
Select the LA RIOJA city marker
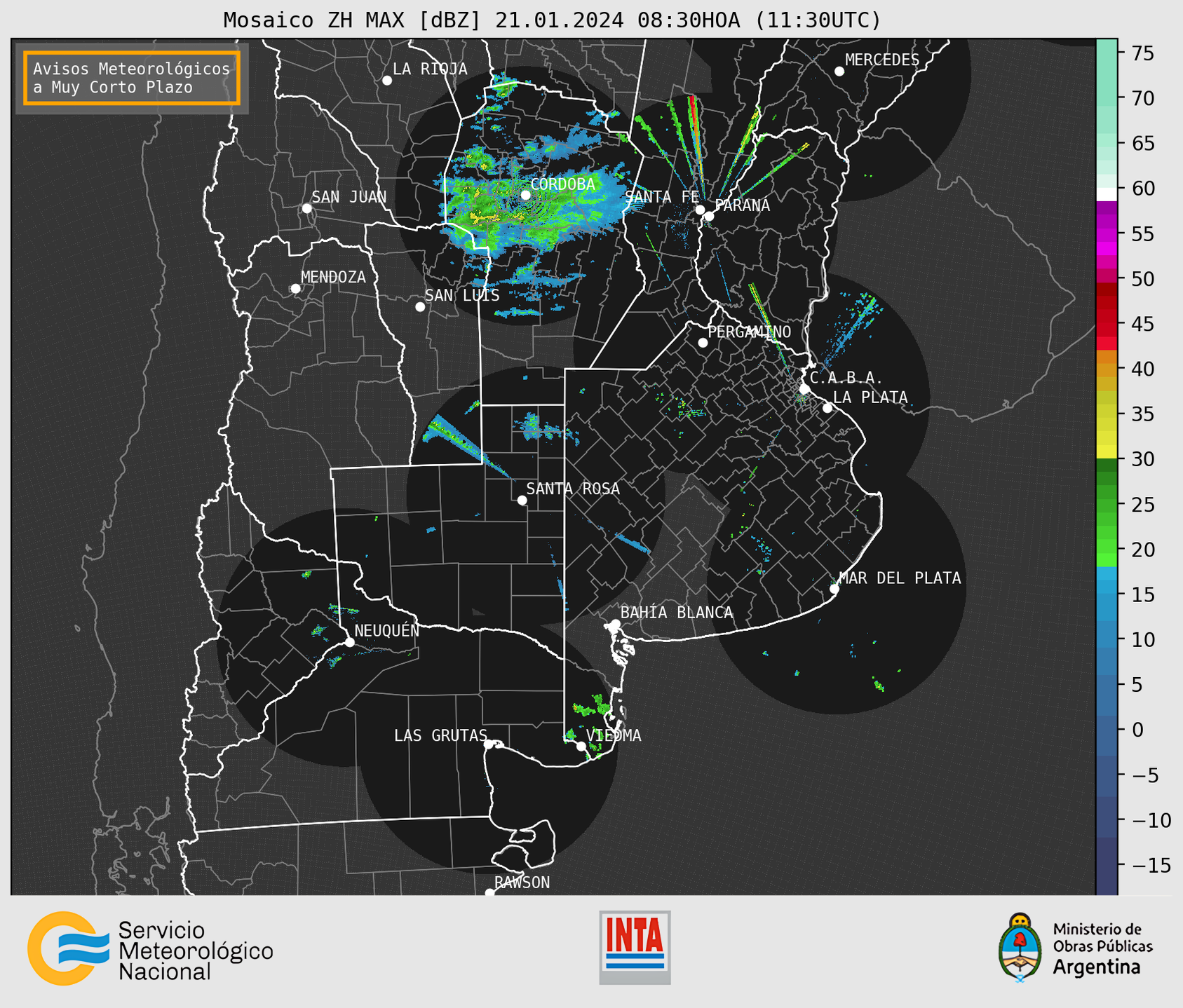pos(387,81)
